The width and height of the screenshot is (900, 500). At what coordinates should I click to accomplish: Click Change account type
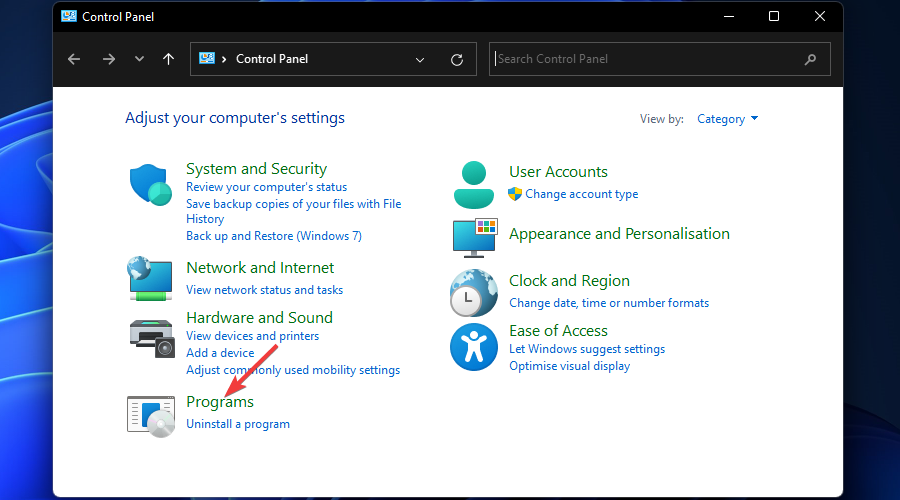click(x=581, y=194)
